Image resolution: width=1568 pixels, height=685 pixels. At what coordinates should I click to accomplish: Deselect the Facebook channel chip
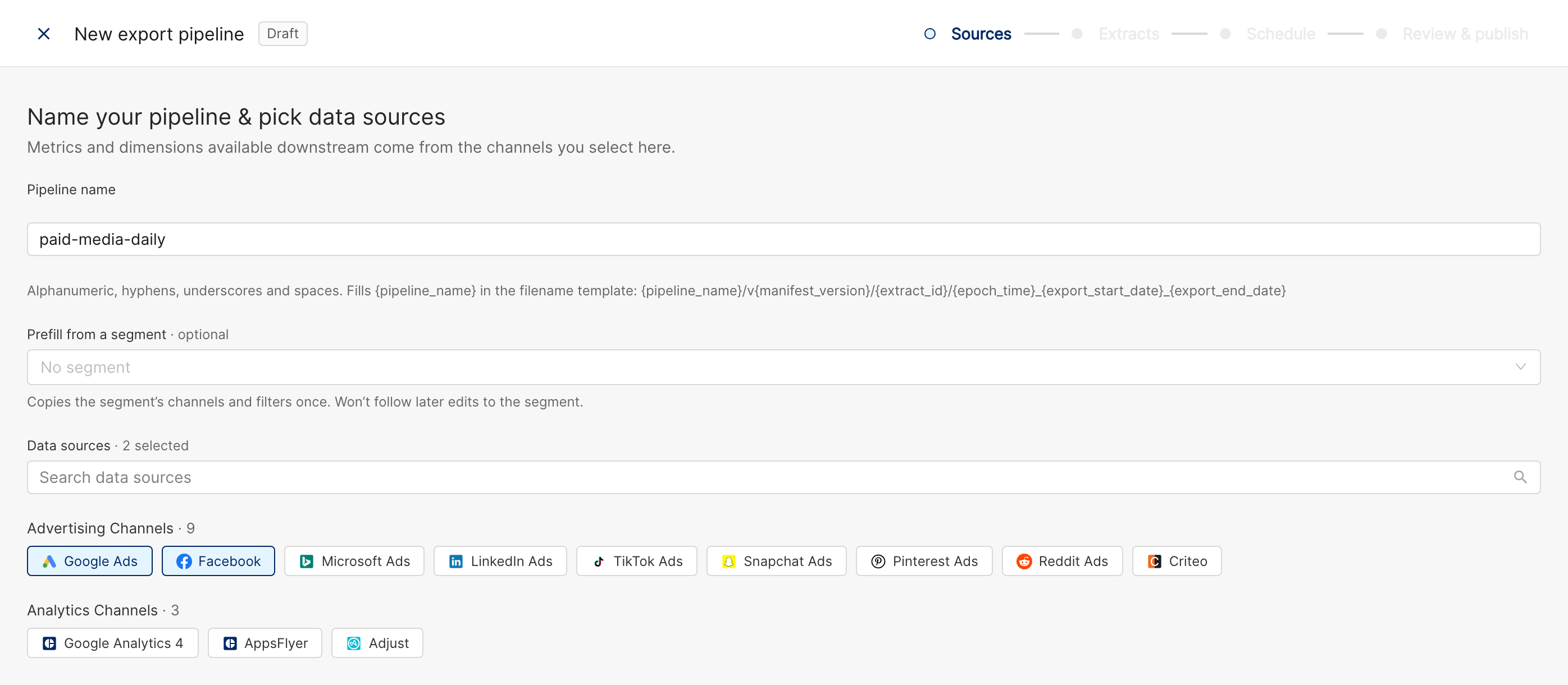tap(218, 561)
